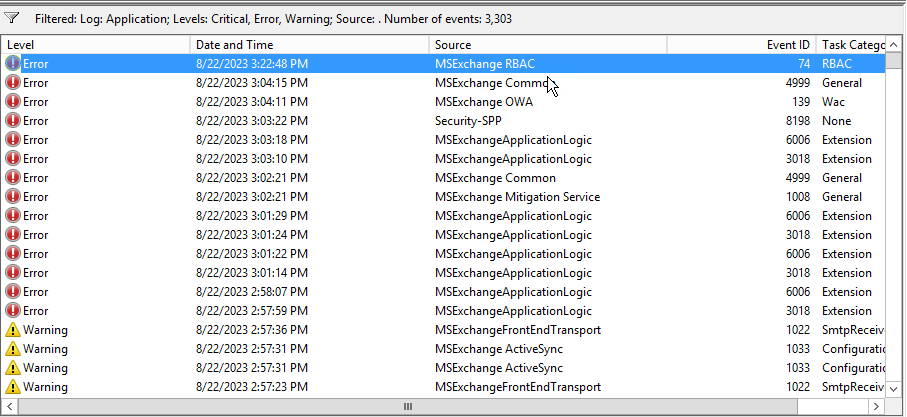Viewport: 907px width, 417px height.
Task: Click the RBAC task category cell
Action: click(x=837, y=64)
